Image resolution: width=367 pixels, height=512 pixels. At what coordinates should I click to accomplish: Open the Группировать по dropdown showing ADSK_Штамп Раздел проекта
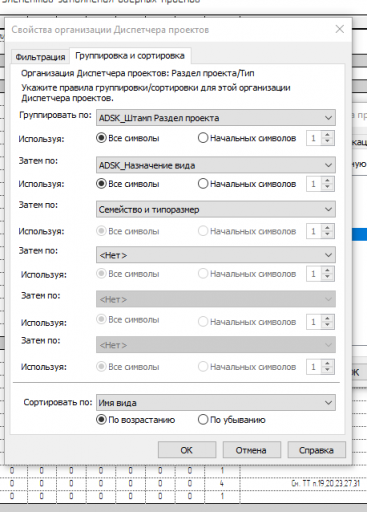click(216, 118)
